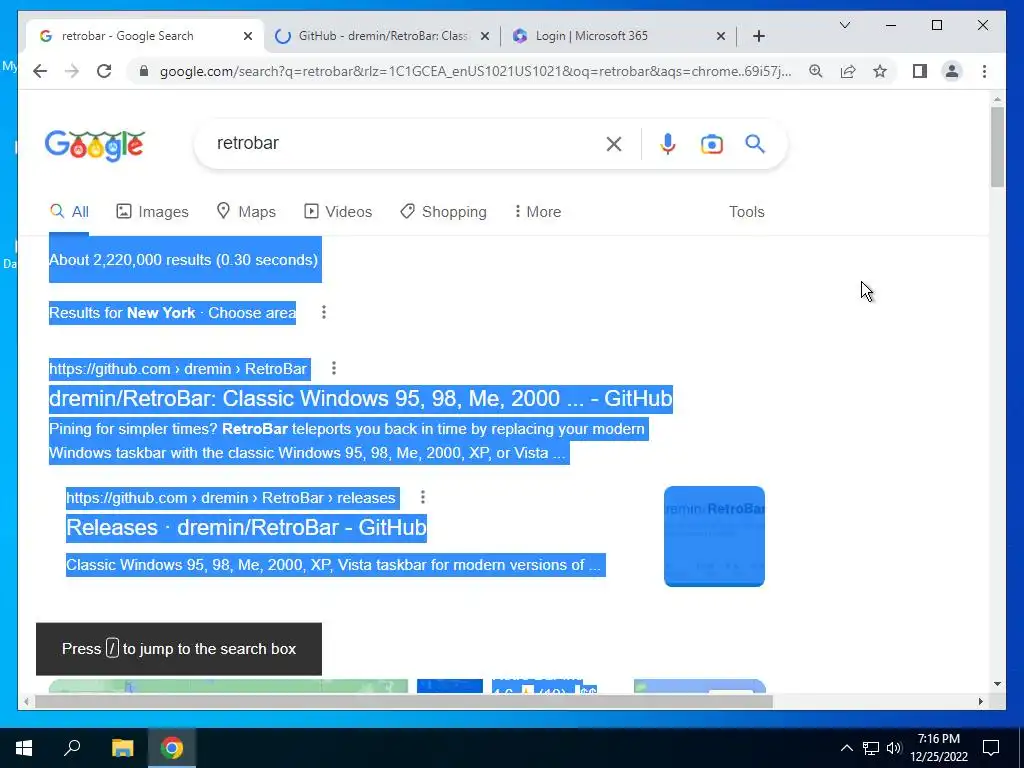Search by image camera icon
Image resolution: width=1024 pixels, height=768 pixels.
712,144
